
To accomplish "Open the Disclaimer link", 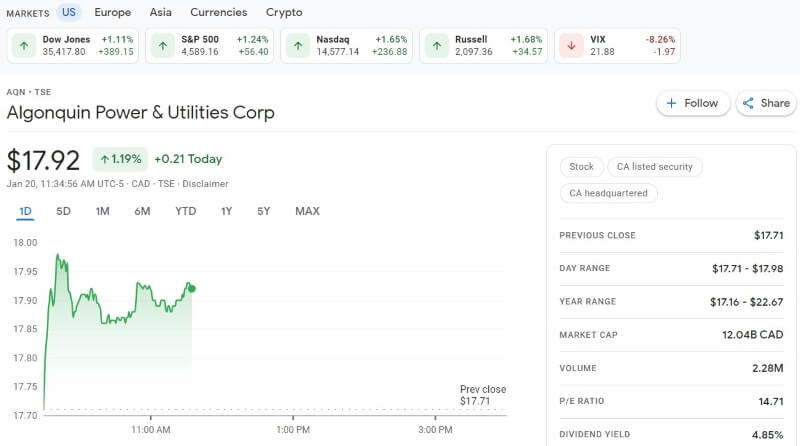I will [205, 184].
